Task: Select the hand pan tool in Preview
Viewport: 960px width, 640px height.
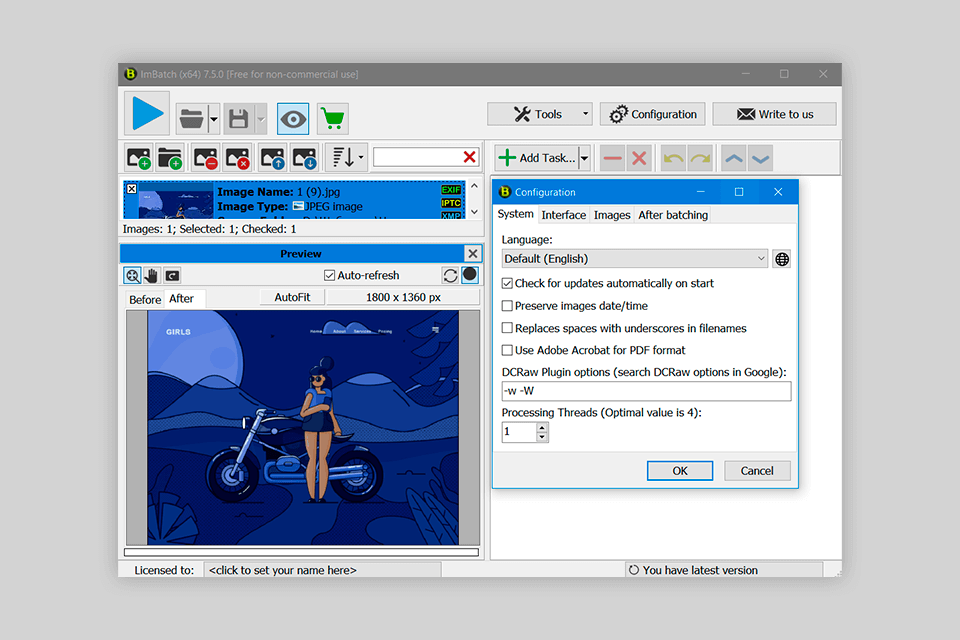Action: 152,276
